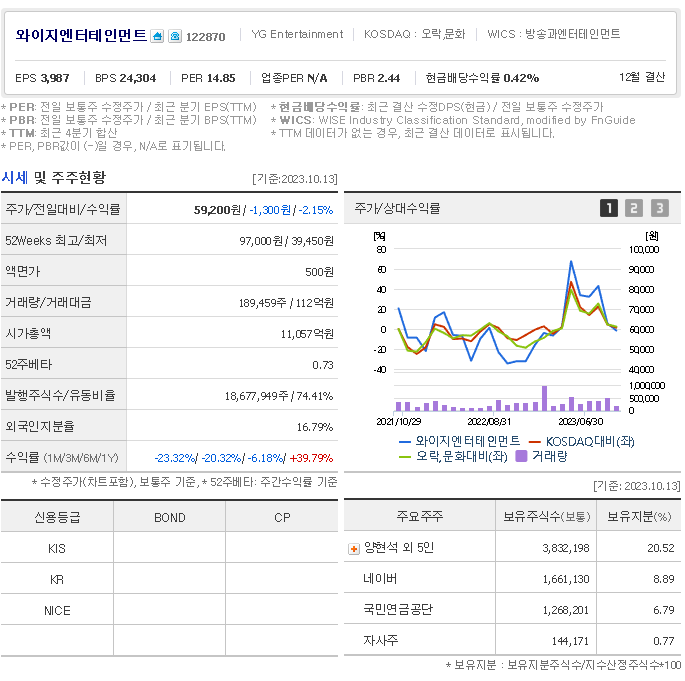Select the 11,057억원 market cap value
Viewport: 685px width, 681px height.
click(x=307, y=334)
